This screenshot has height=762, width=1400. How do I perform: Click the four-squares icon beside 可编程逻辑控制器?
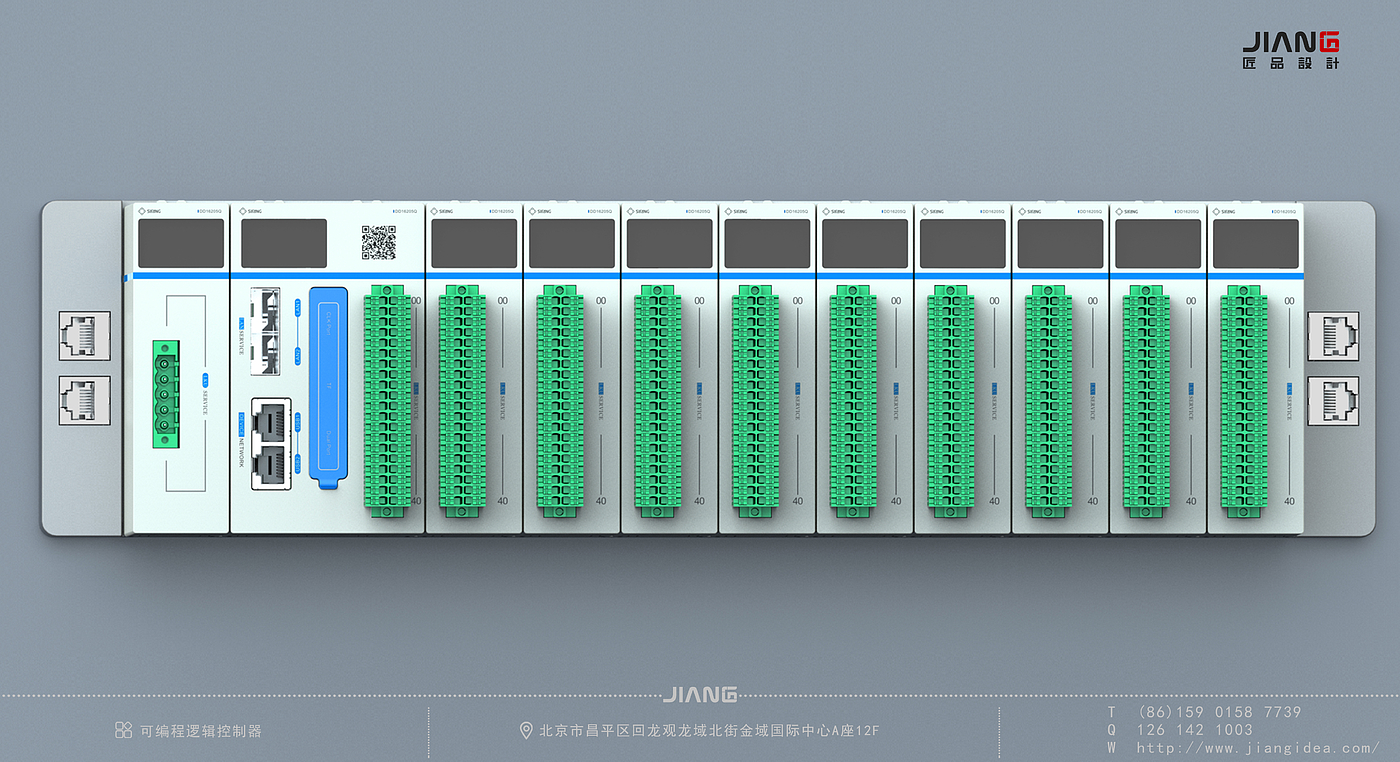point(124,730)
